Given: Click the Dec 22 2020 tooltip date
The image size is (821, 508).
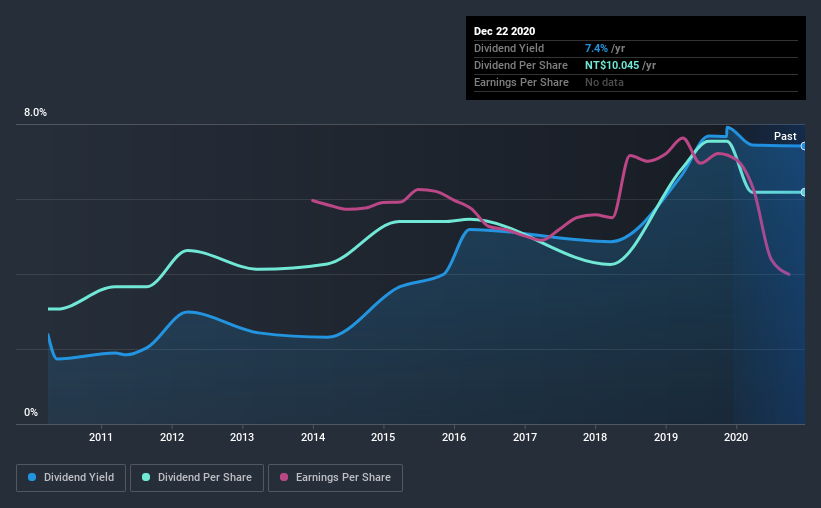Looking at the screenshot, I should [504, 31].
